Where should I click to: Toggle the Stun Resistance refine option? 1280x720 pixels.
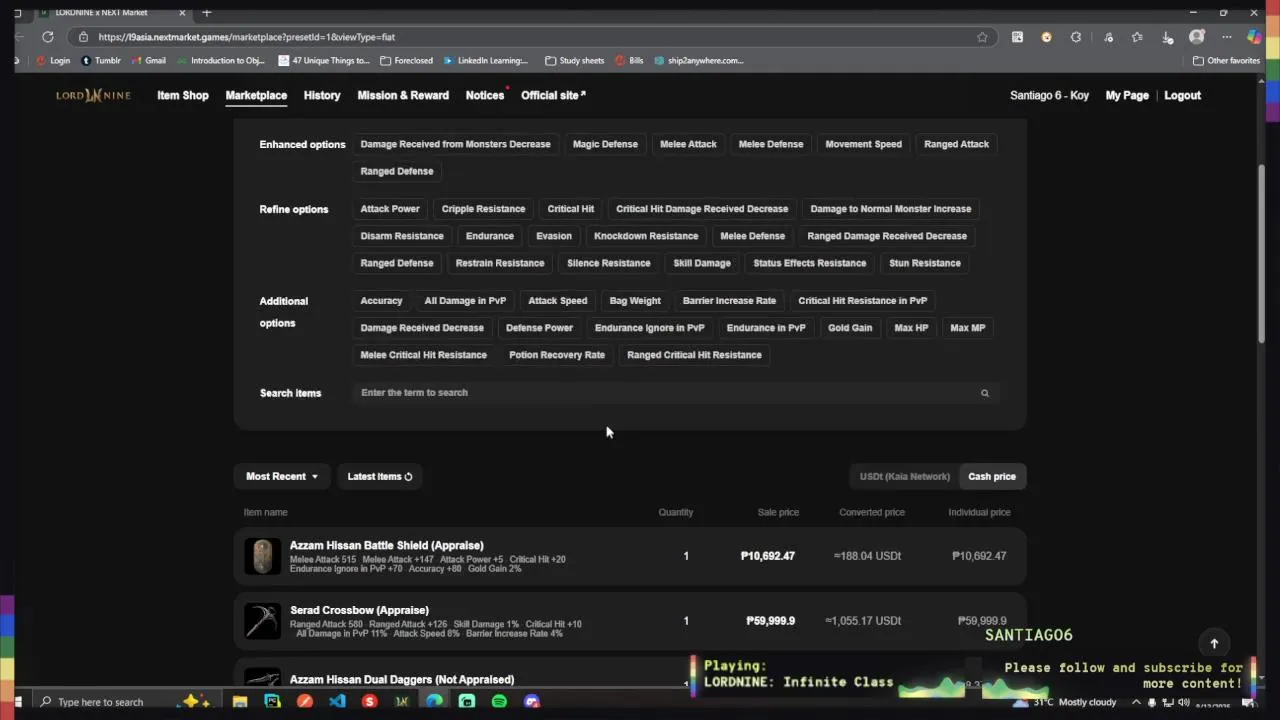pyautogui.click(x=925, y=263)
